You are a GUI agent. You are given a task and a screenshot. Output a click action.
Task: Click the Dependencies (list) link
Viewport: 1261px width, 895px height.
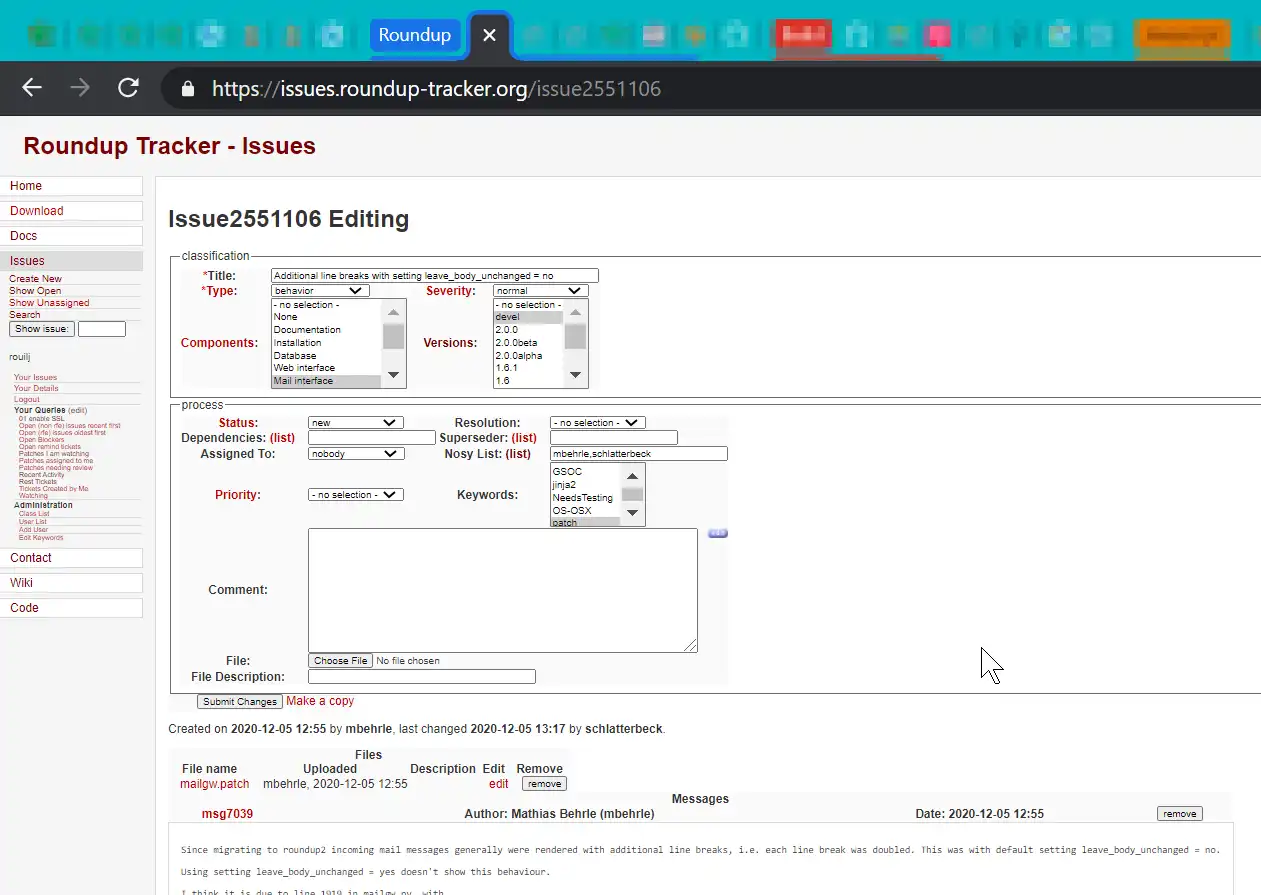click(282, 438)
